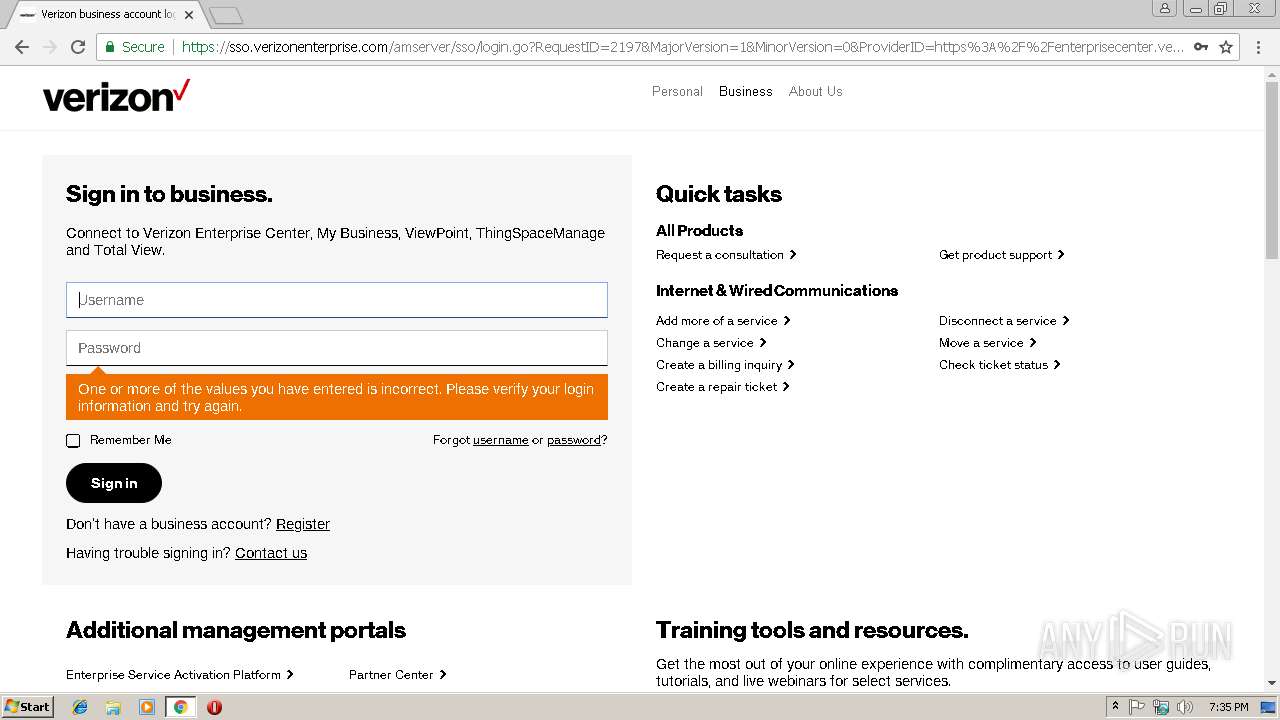Click the page vertical scrollbar thumb

click(x=1272, y=170)
